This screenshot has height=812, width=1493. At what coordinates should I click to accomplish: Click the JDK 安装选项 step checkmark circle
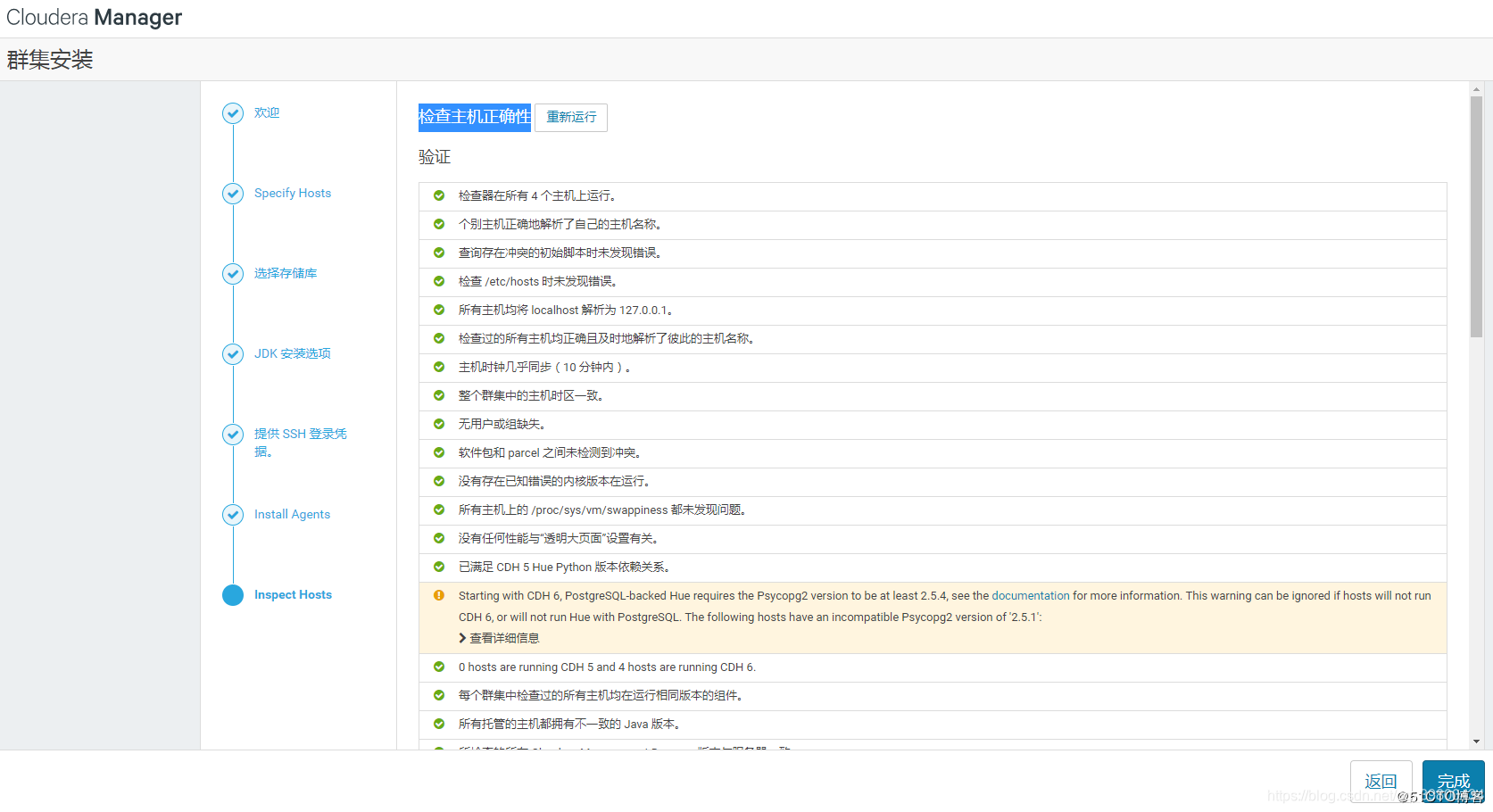[x=233, y=354]
